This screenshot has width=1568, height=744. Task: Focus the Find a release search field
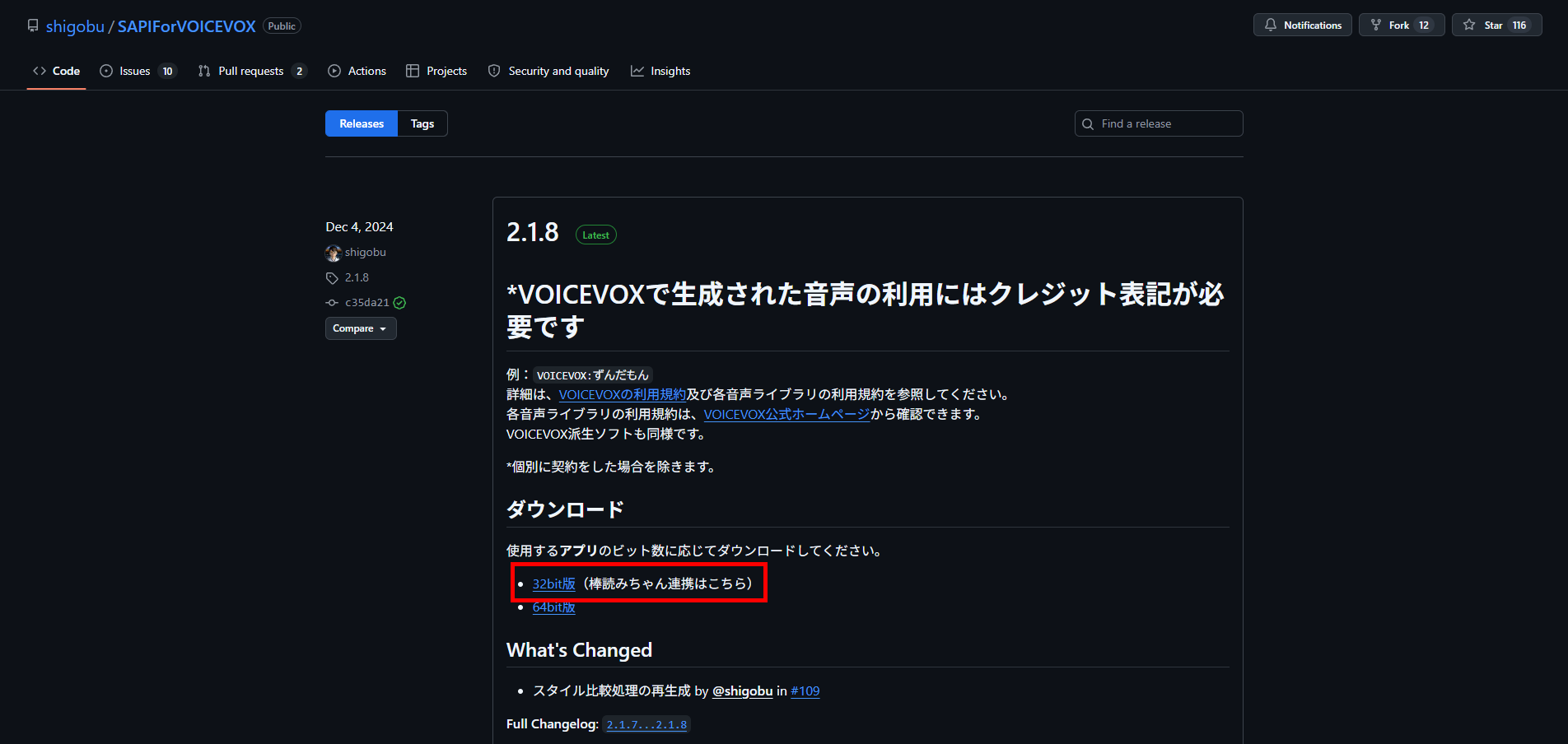tap(1159, 123)
